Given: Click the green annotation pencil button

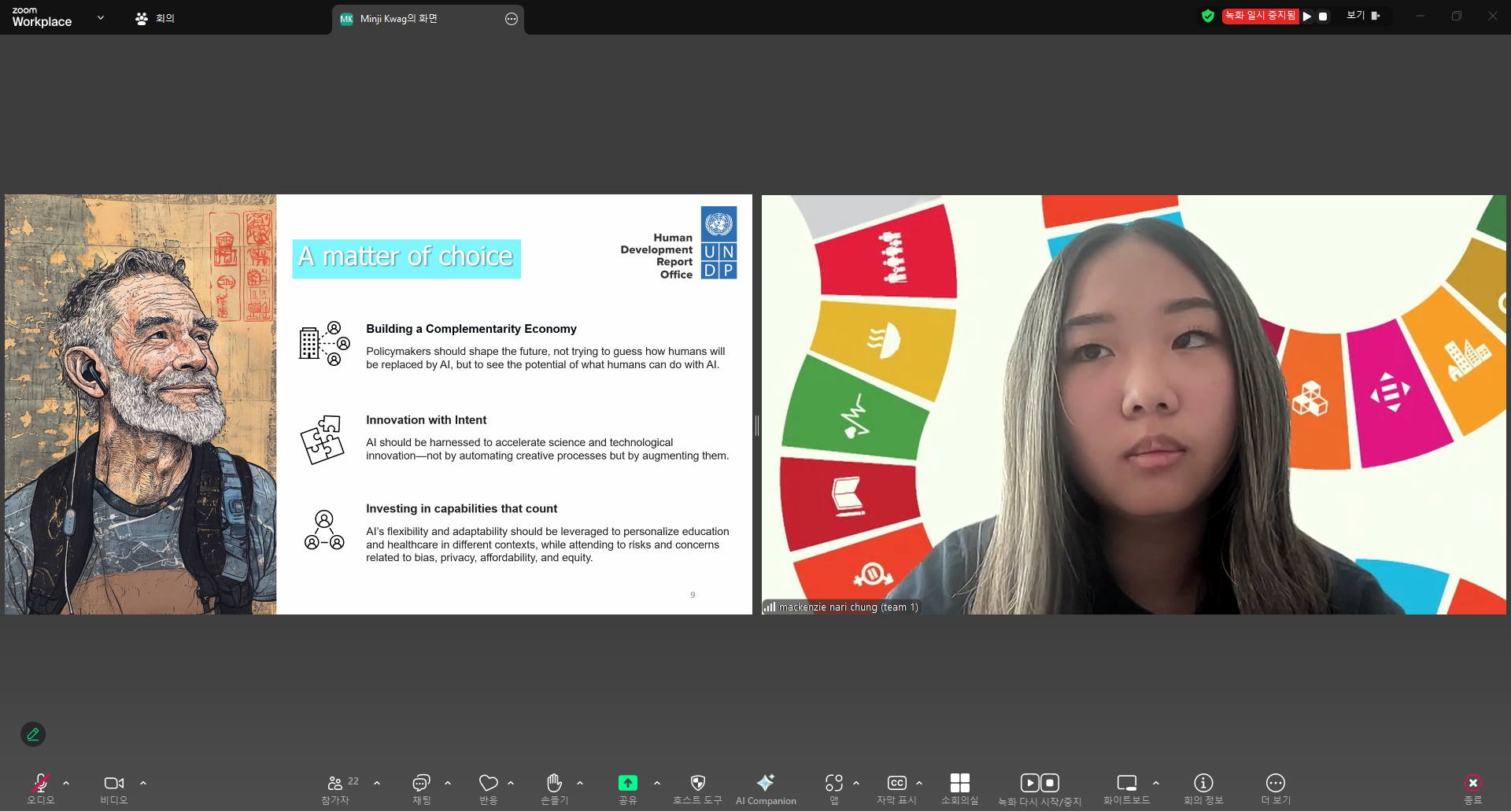Looking at the screenshot, I should click(x=33, y=734).
